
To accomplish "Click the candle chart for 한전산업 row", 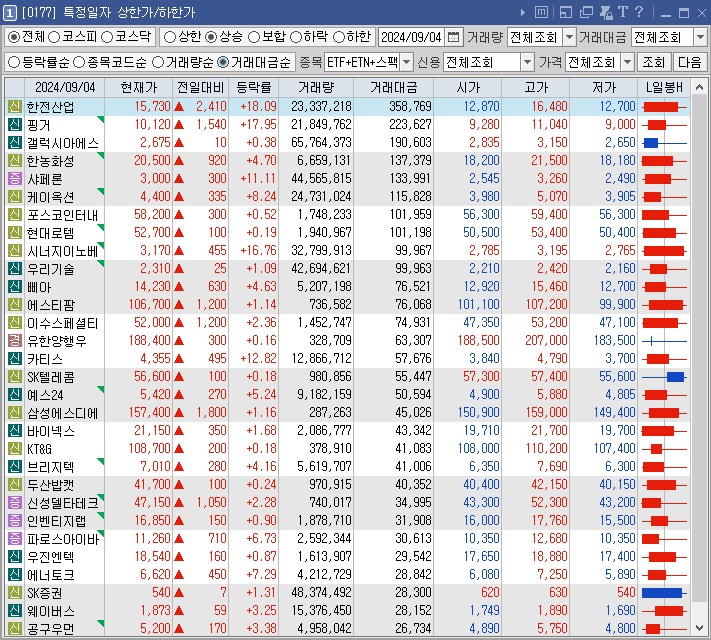I will [664, 107].
